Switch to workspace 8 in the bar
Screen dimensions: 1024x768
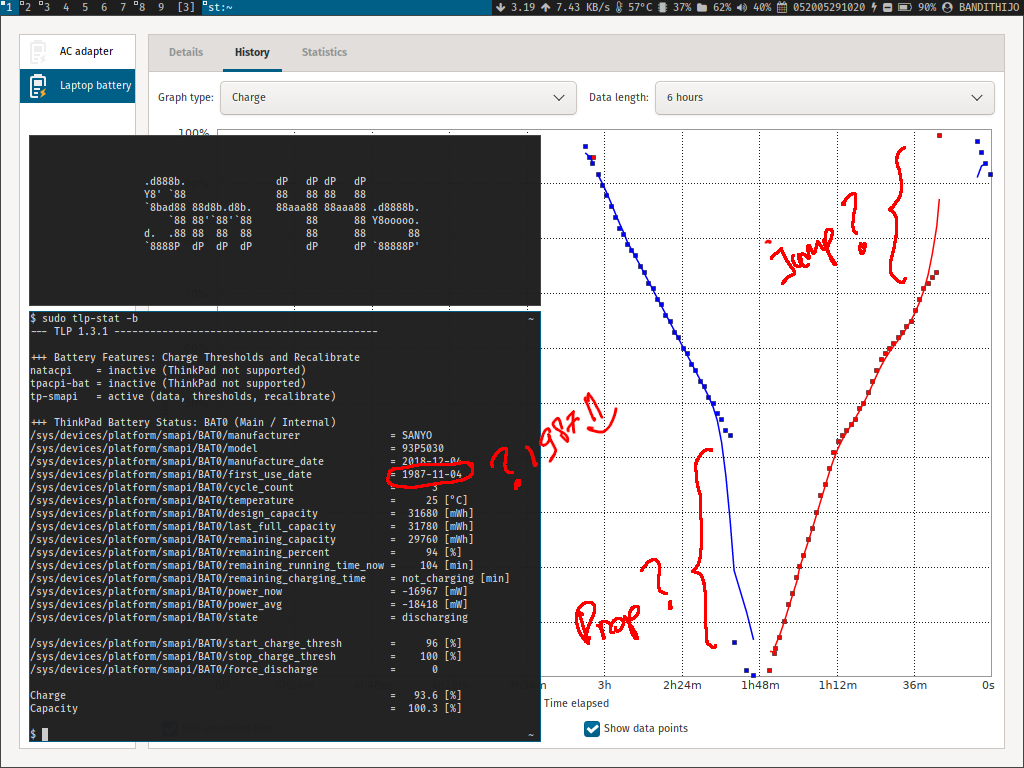click(x=141, y=7)
